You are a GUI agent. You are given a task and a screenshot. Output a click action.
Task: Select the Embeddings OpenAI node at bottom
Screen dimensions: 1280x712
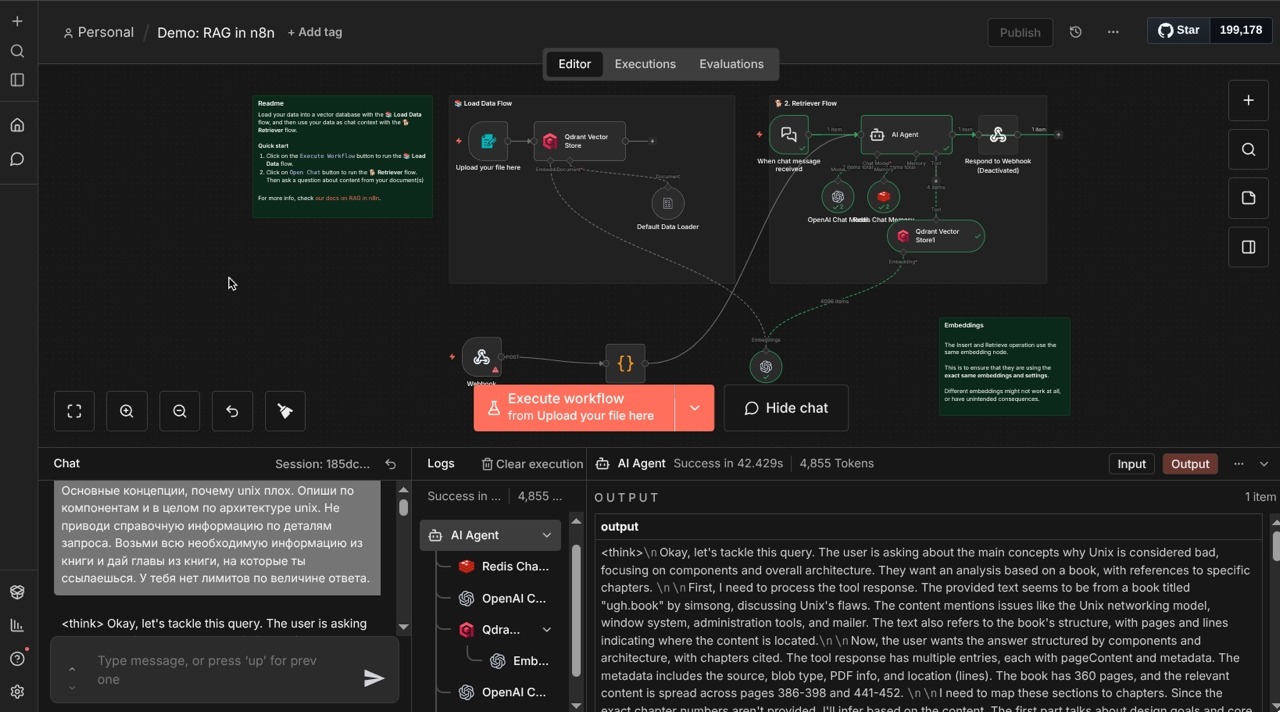[x=766, y=367]
